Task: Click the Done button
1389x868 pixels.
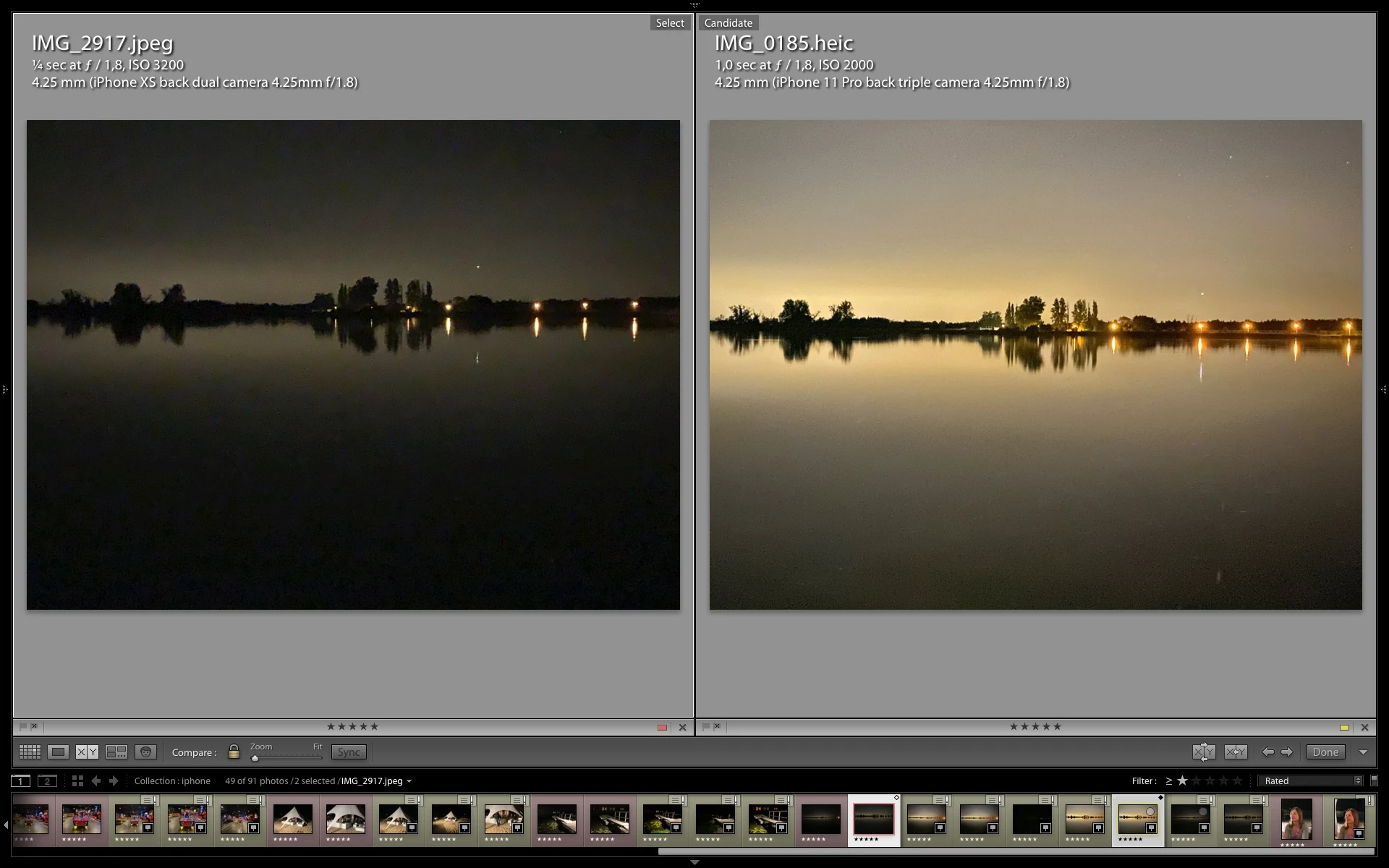Action: click(x=1325, y=752)
